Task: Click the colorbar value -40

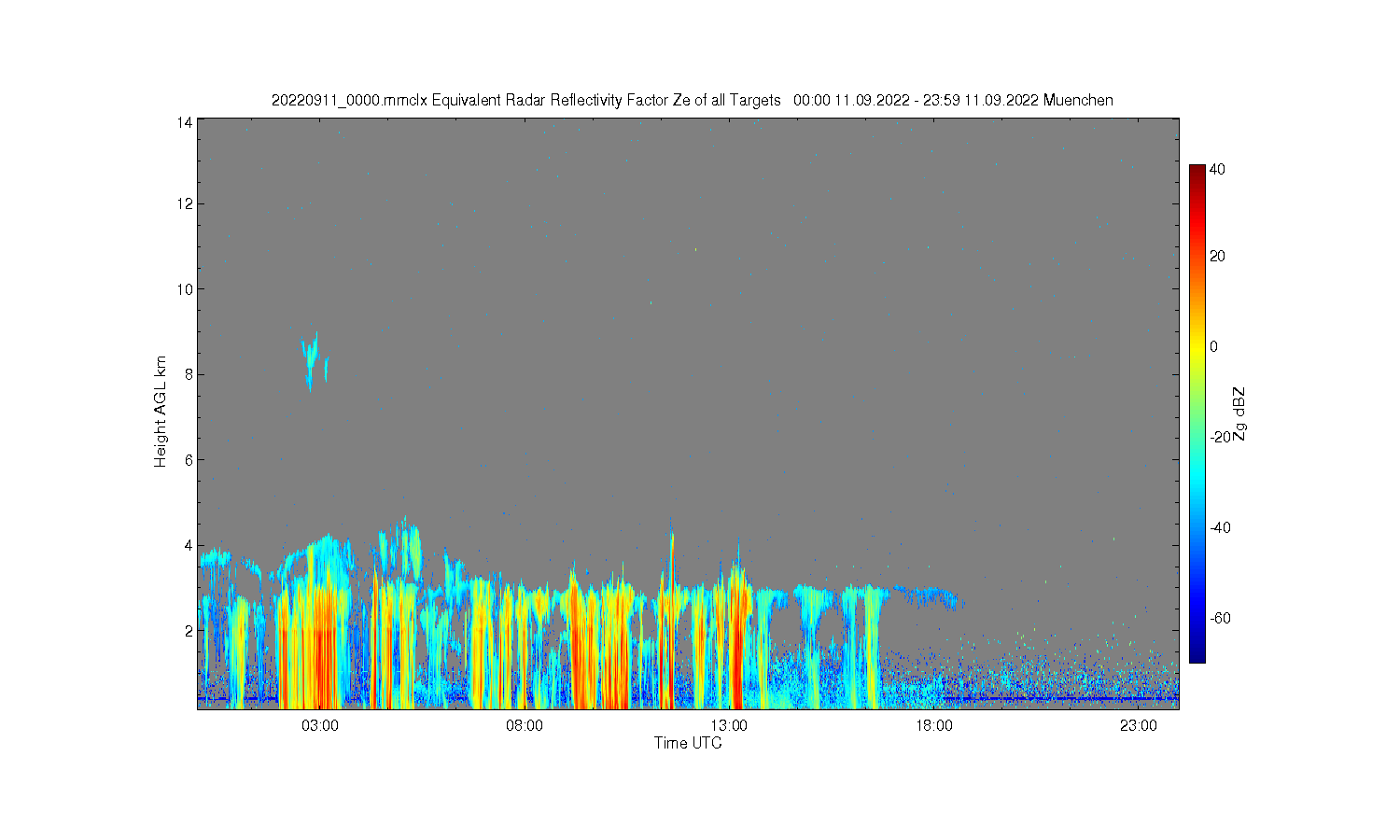Action: pos(1220,527)
